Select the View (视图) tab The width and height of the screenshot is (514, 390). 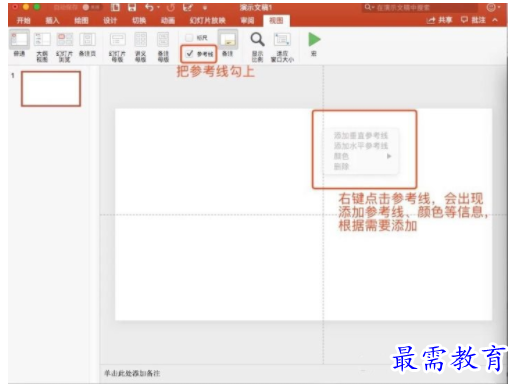[276, 21]
